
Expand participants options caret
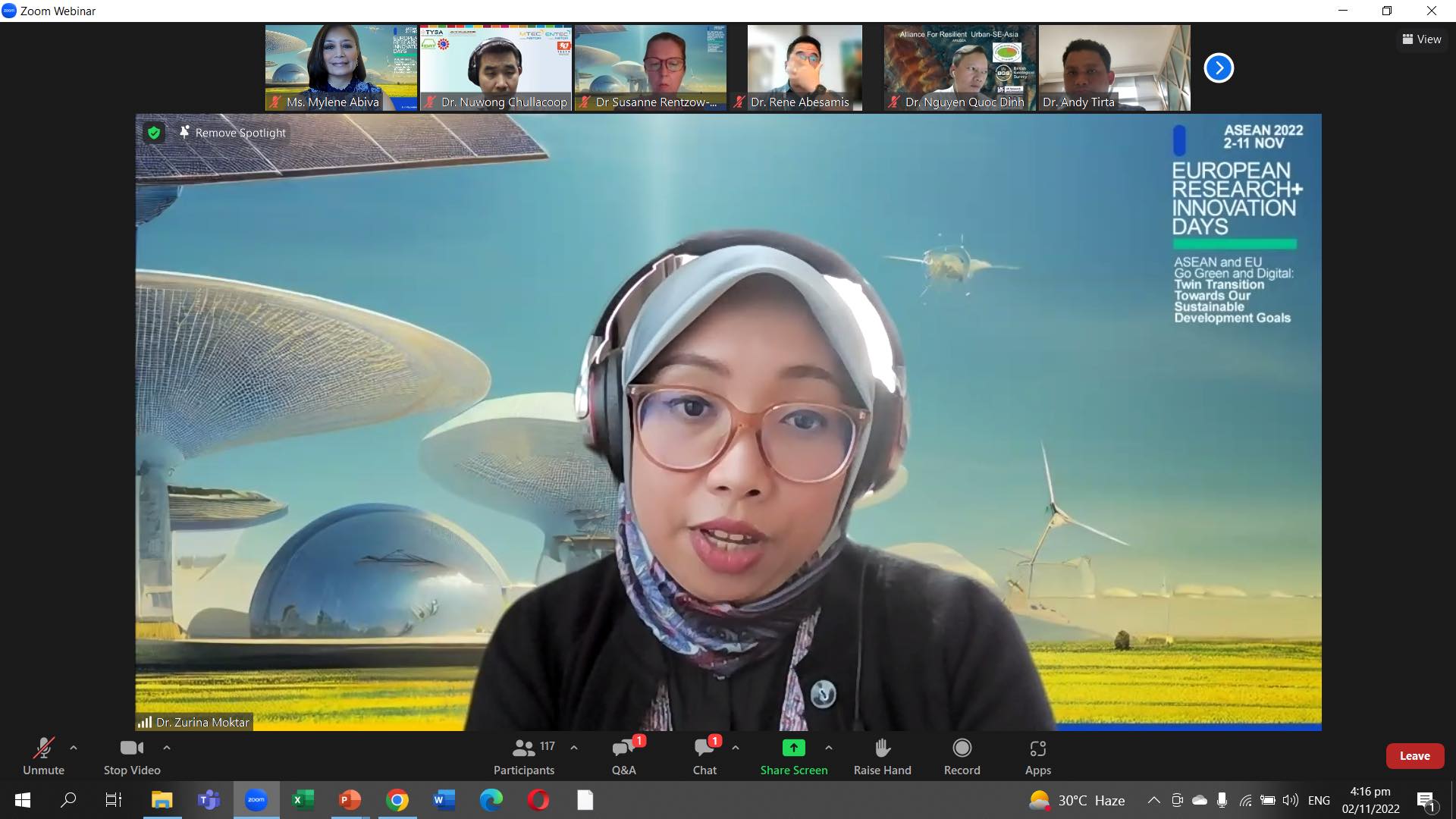(x=574, y=748)
